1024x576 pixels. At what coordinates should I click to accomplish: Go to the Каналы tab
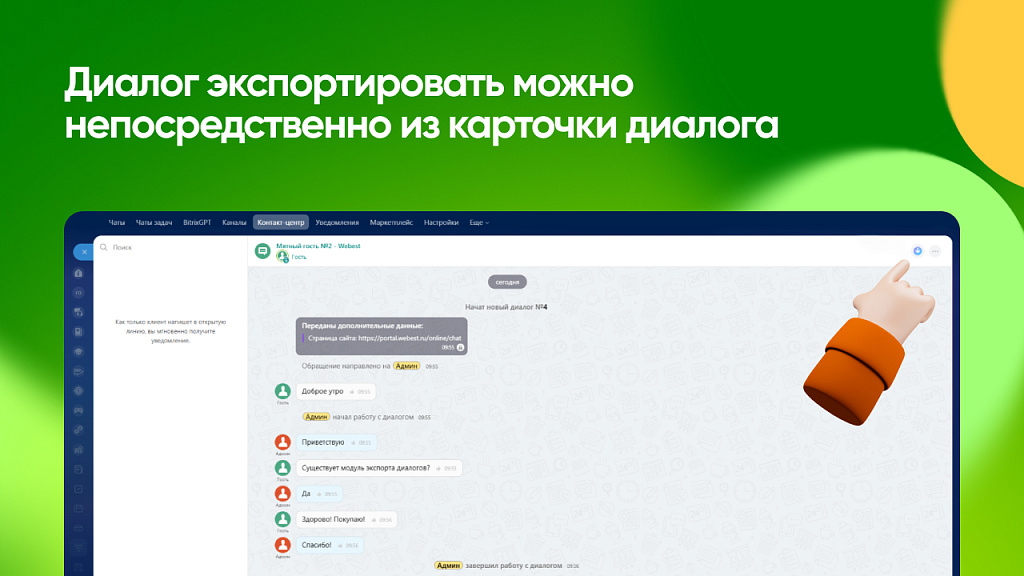coord(234,223)
